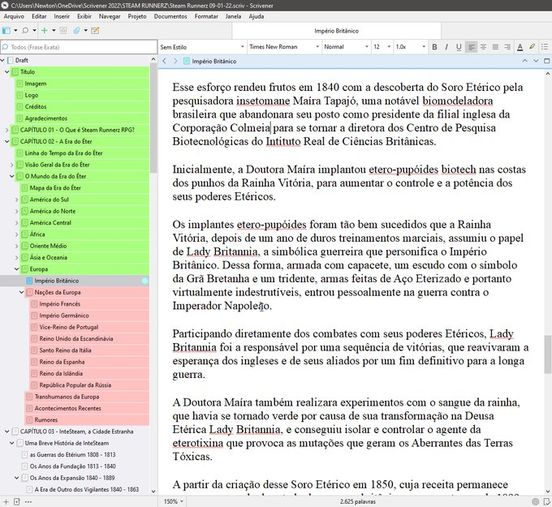Toggle underline formatting
This screenshot has width=552, height=507.
point(458,47)
